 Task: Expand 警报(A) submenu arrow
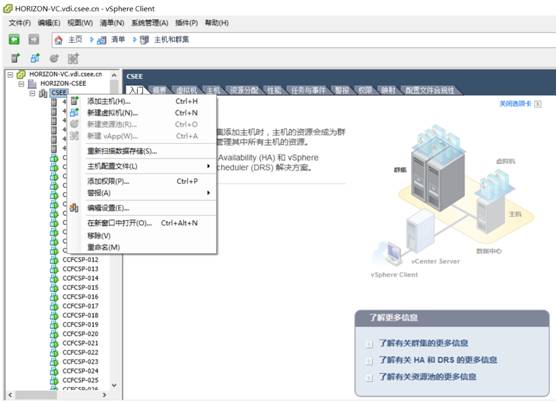[209, 193]
